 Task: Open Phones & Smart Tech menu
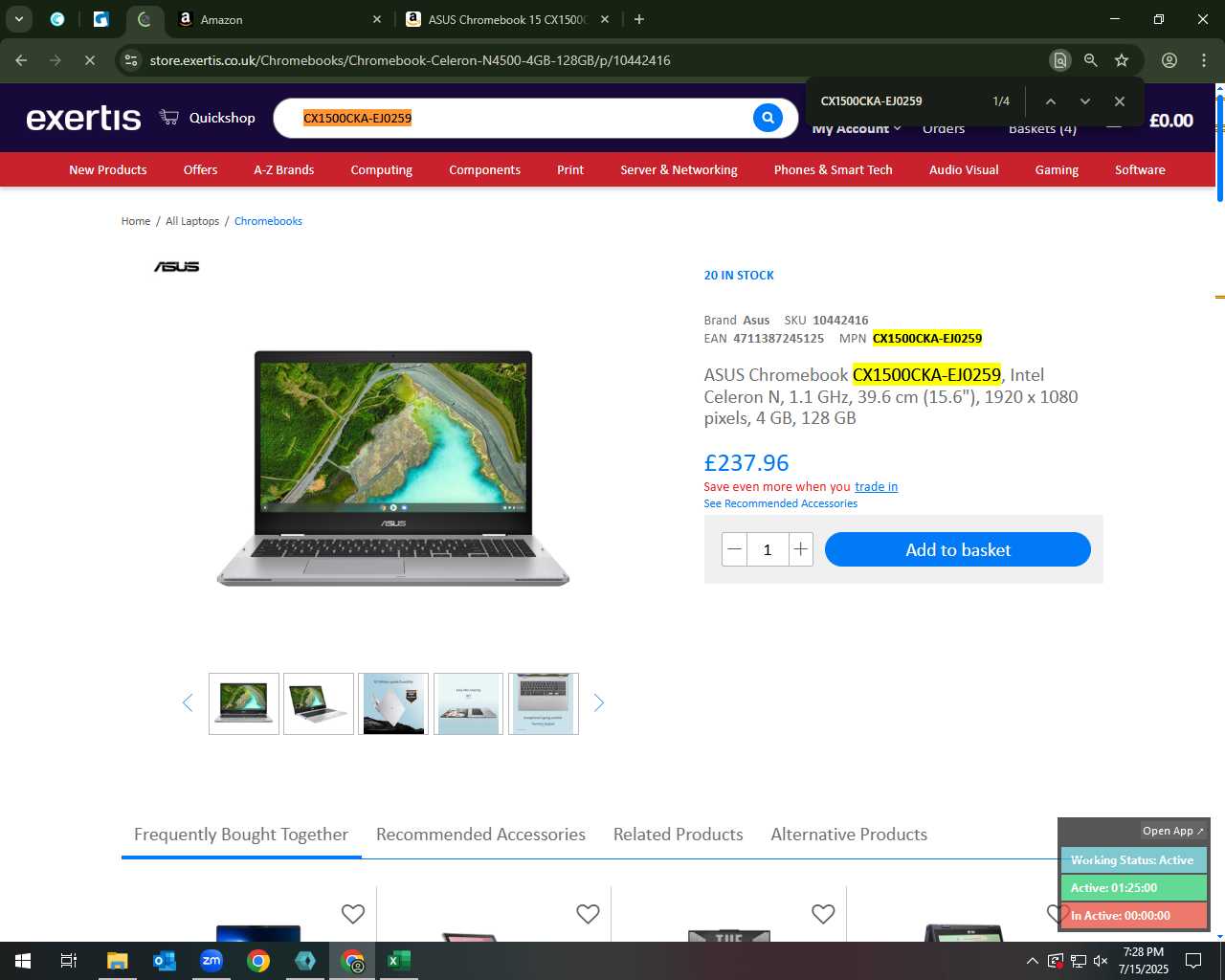834,169
